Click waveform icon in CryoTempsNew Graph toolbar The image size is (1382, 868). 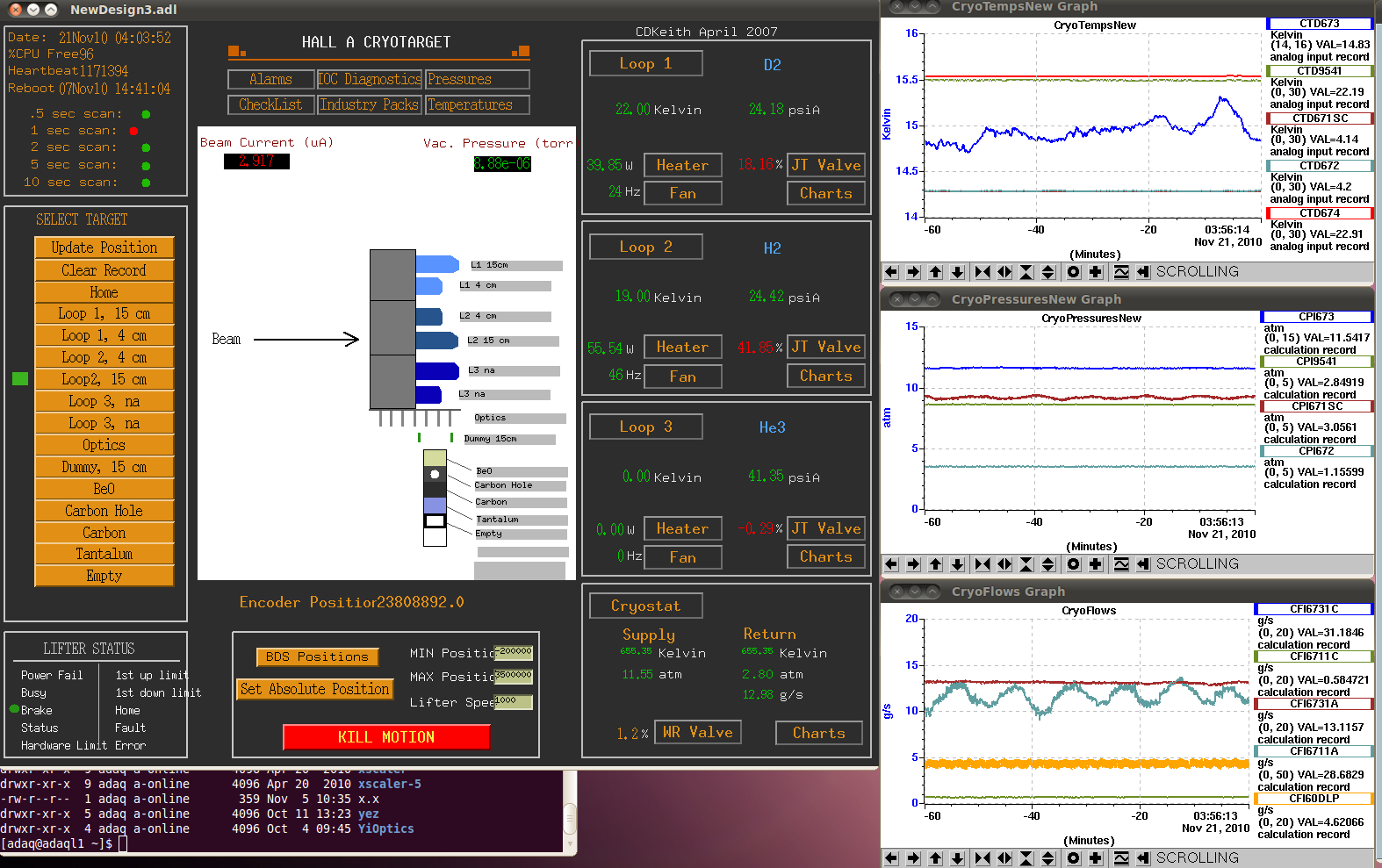1121,272
